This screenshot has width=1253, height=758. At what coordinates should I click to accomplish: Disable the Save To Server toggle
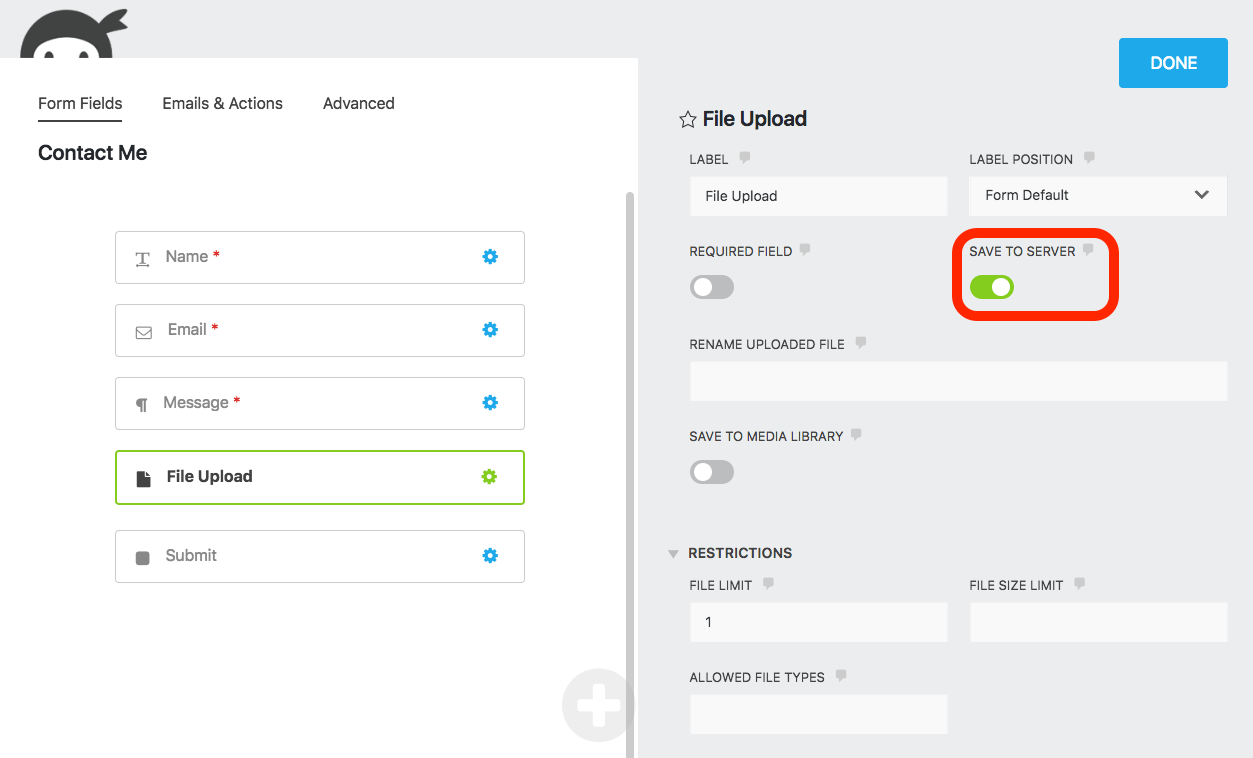point(991,287)
